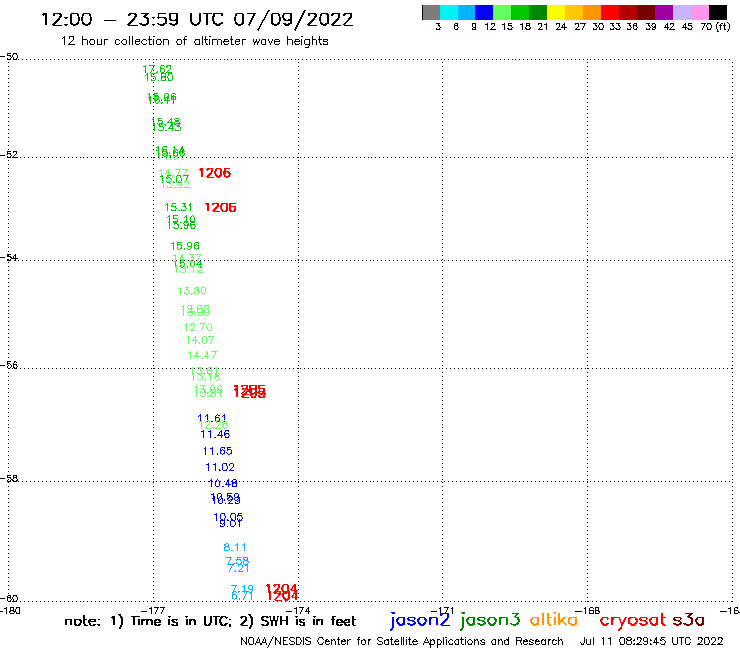Click the blue wave height value 10.48
This screenshot has height=650, width=740.
pos(223,483)
